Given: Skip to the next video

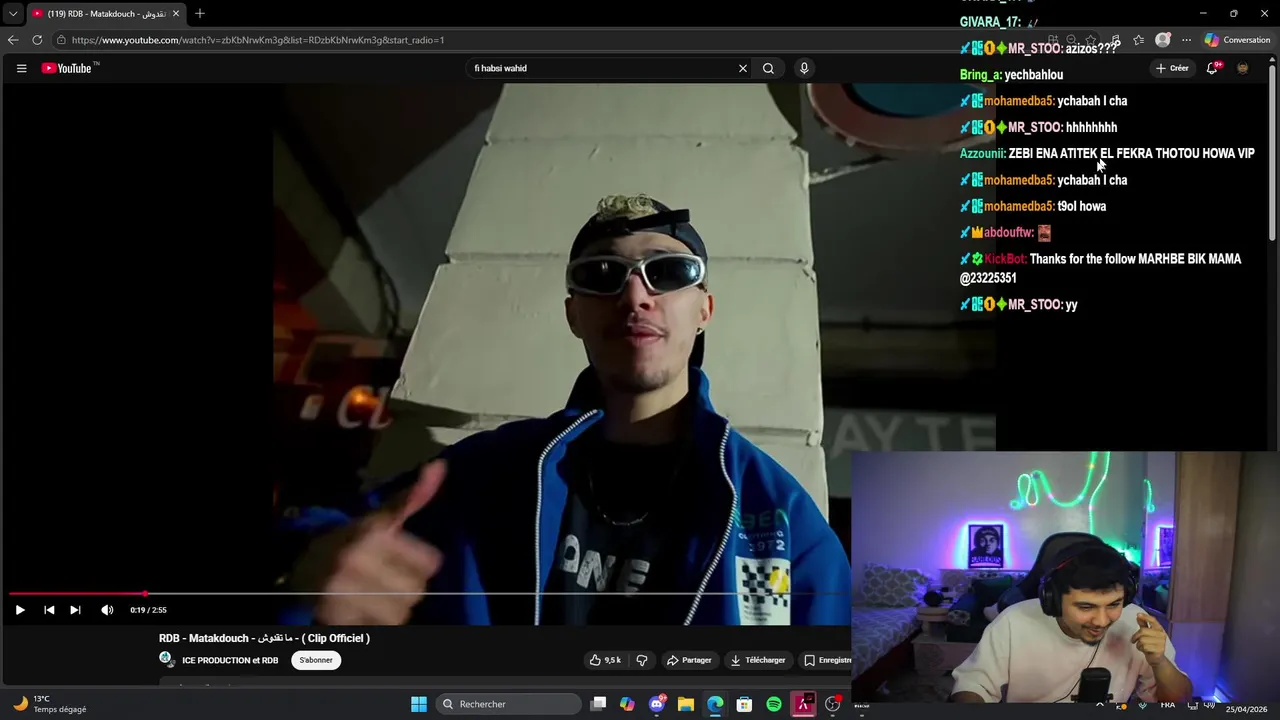Looking at the screenshot, I should tap(75, 610).
